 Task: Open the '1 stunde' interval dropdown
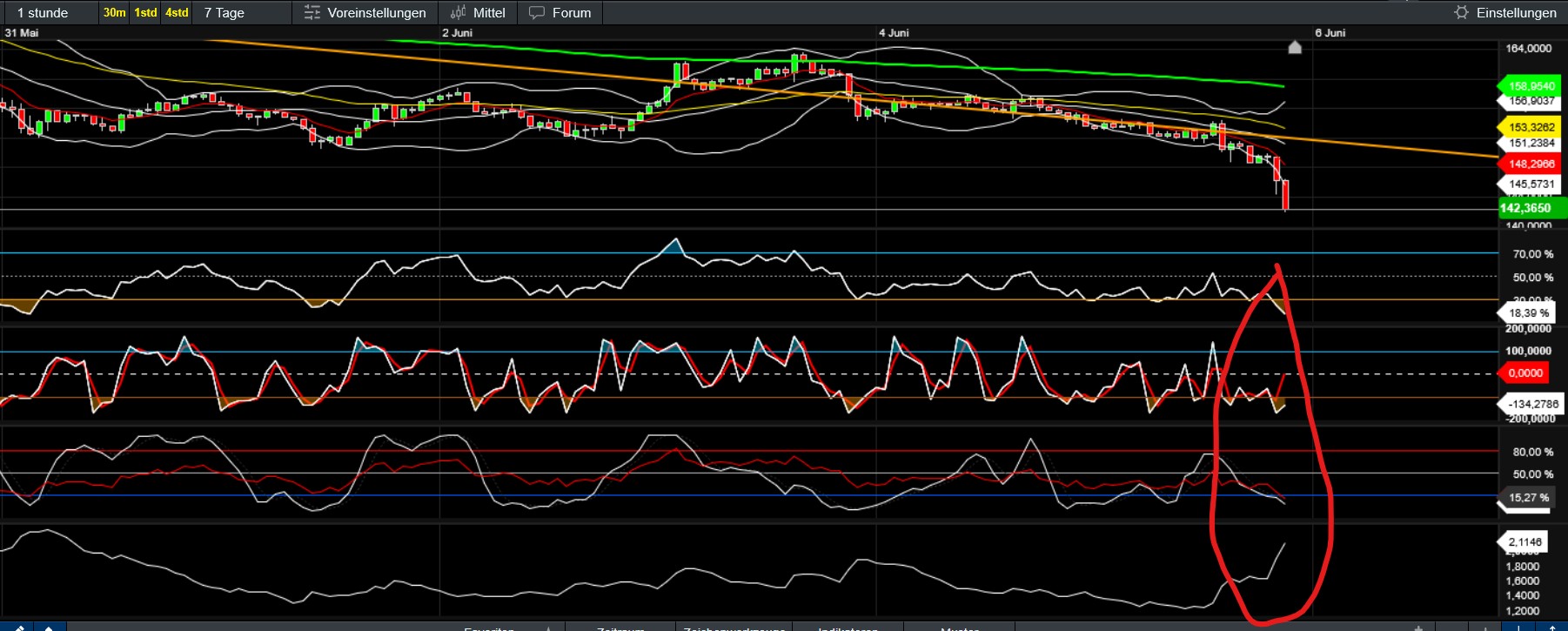pos(44,13)
